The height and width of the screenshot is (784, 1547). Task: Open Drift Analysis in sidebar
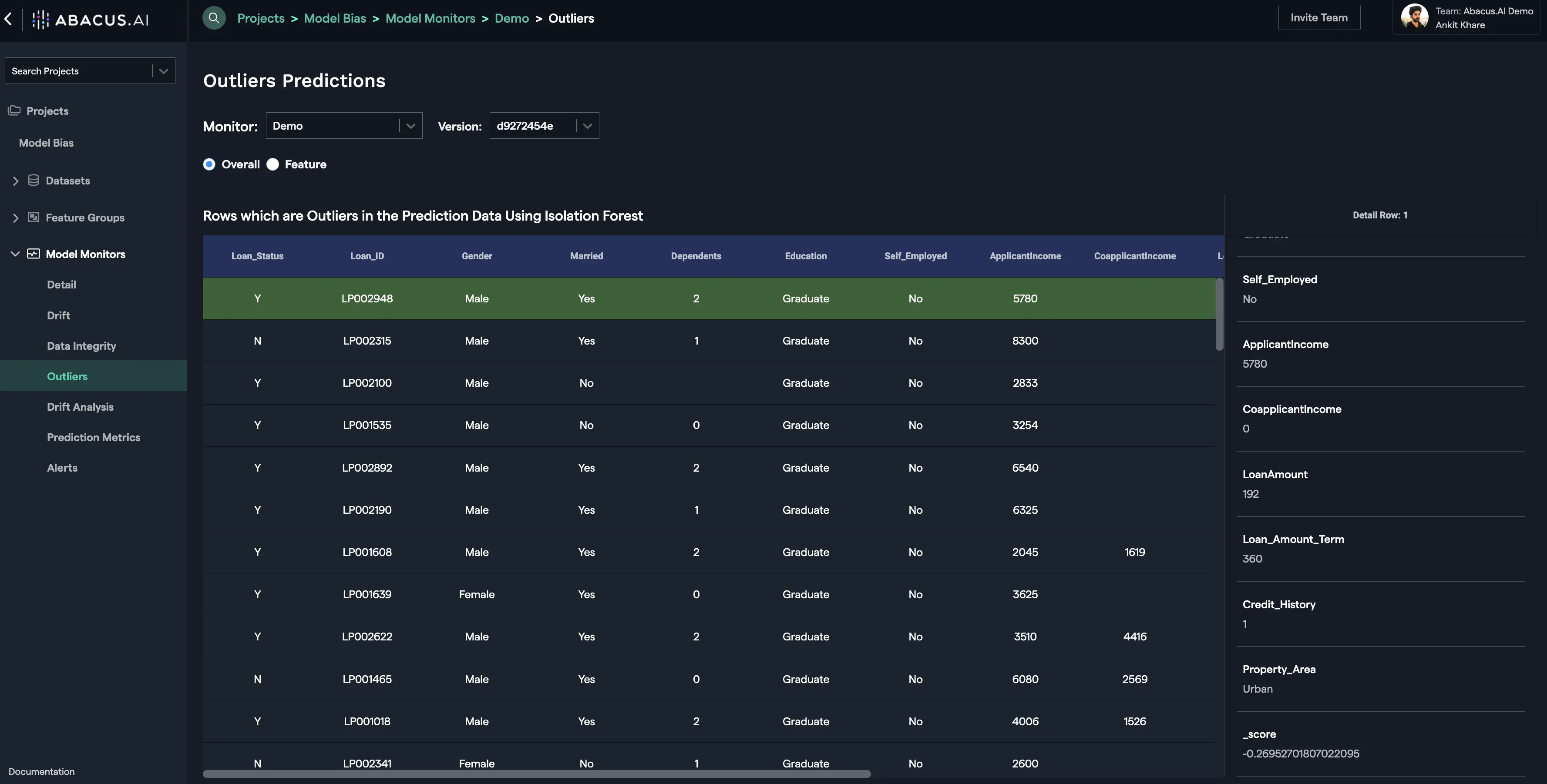[x=80, y=407]
